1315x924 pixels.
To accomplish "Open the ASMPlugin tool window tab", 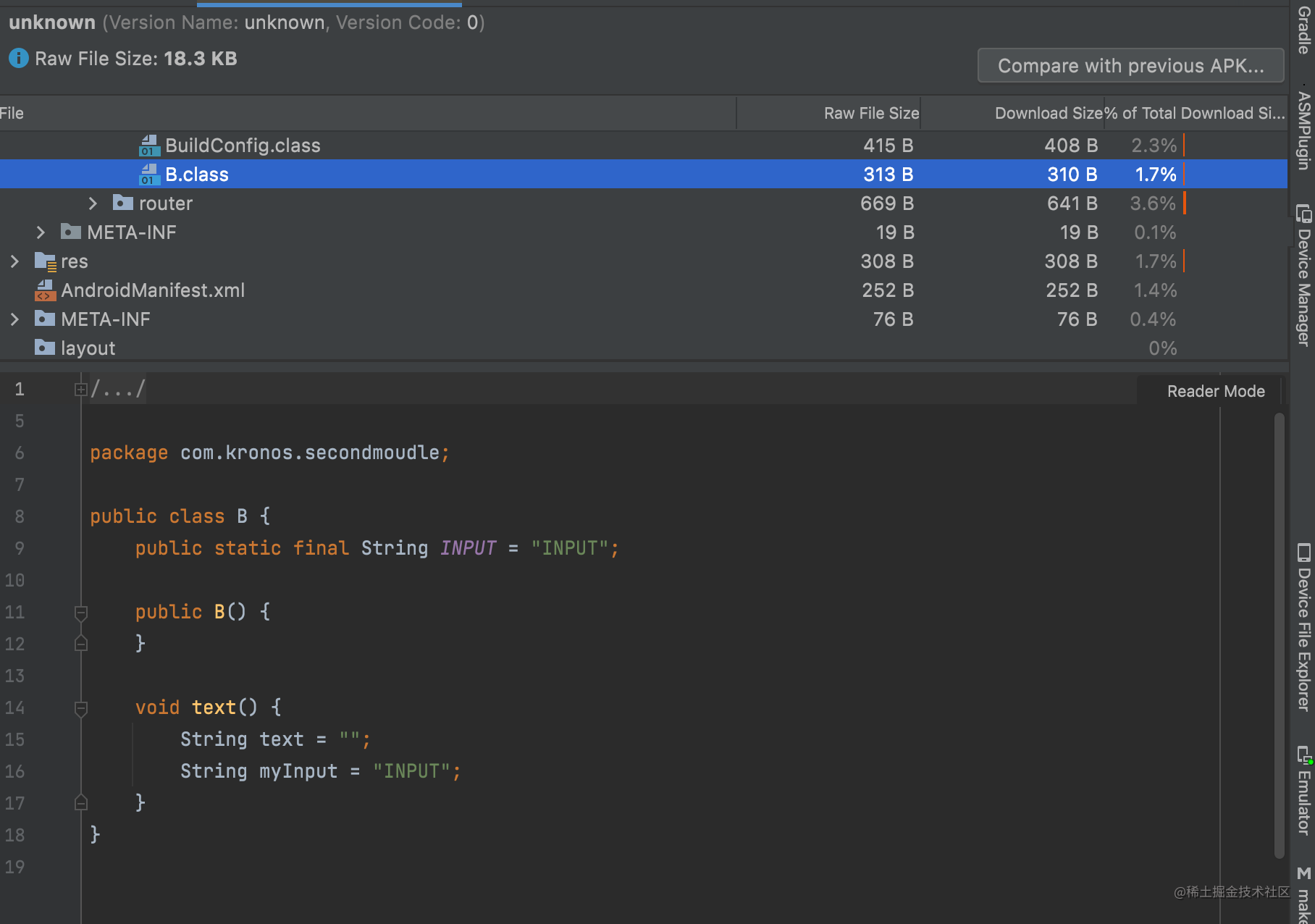I will point(1303,130).
